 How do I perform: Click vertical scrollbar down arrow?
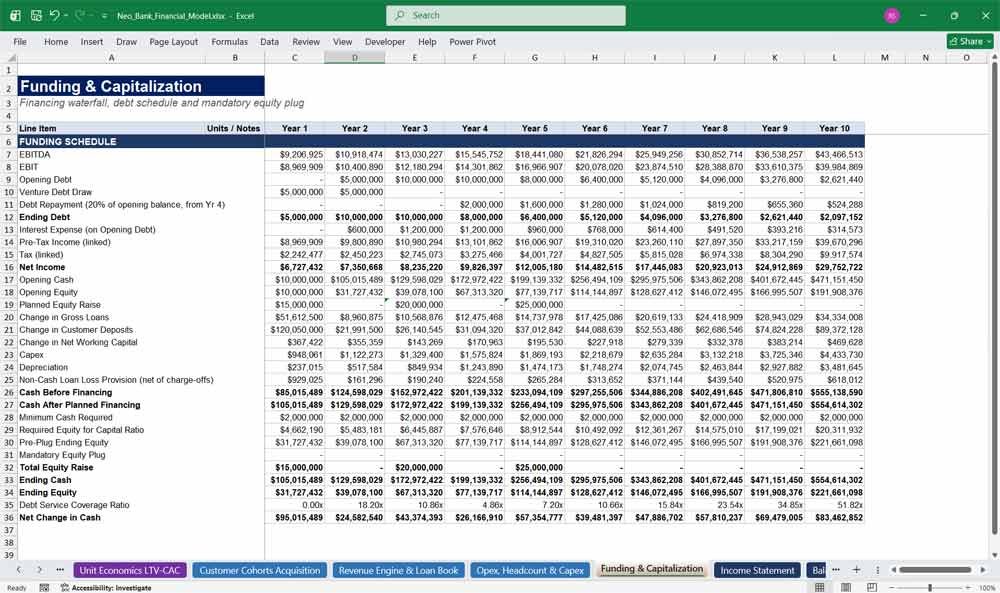(994, 555)
